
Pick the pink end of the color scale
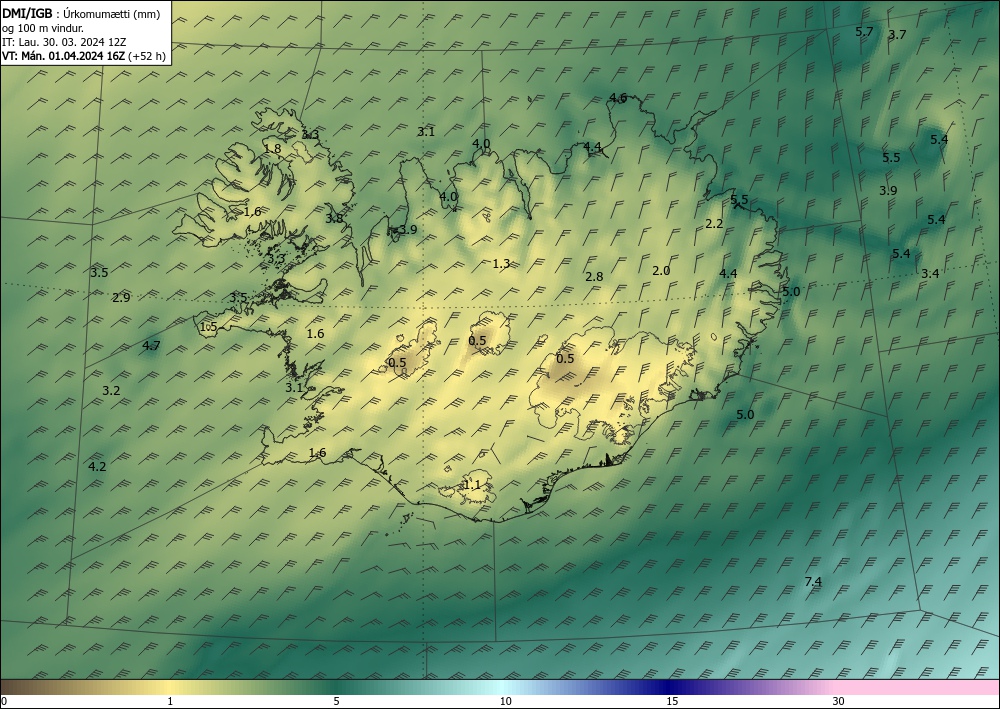(918, 687)
